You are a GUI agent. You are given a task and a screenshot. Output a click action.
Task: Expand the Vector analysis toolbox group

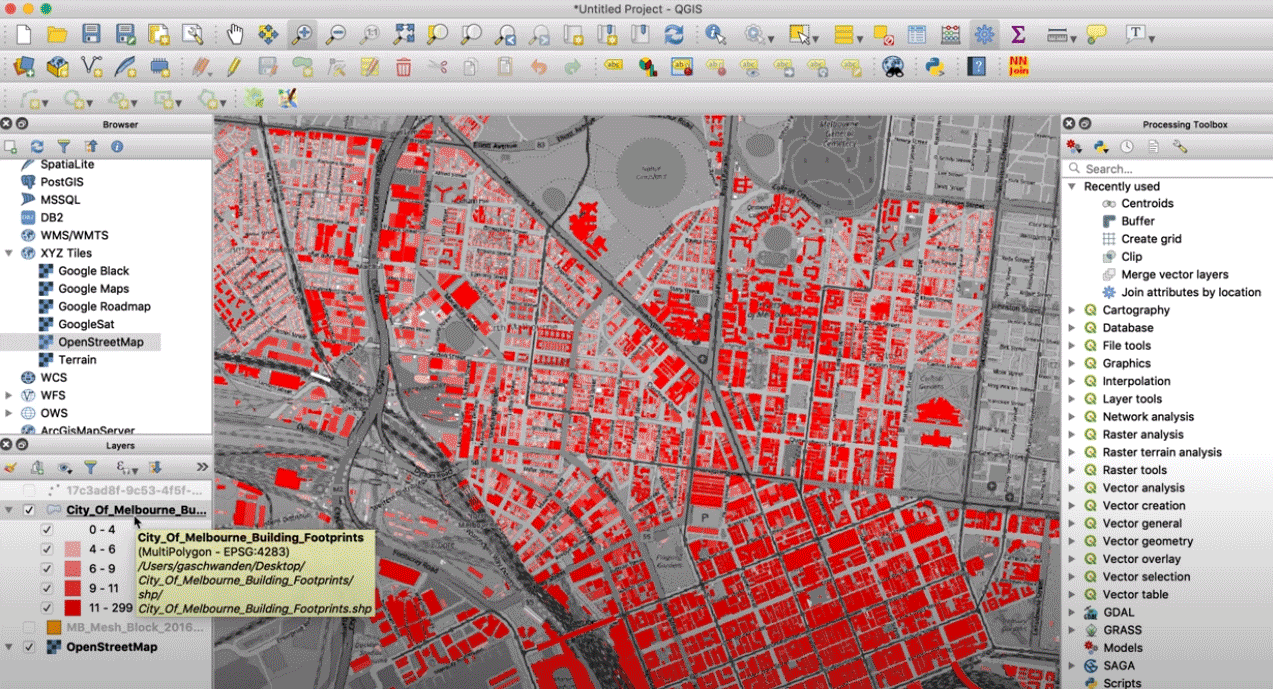click(x=1072, y=488)
